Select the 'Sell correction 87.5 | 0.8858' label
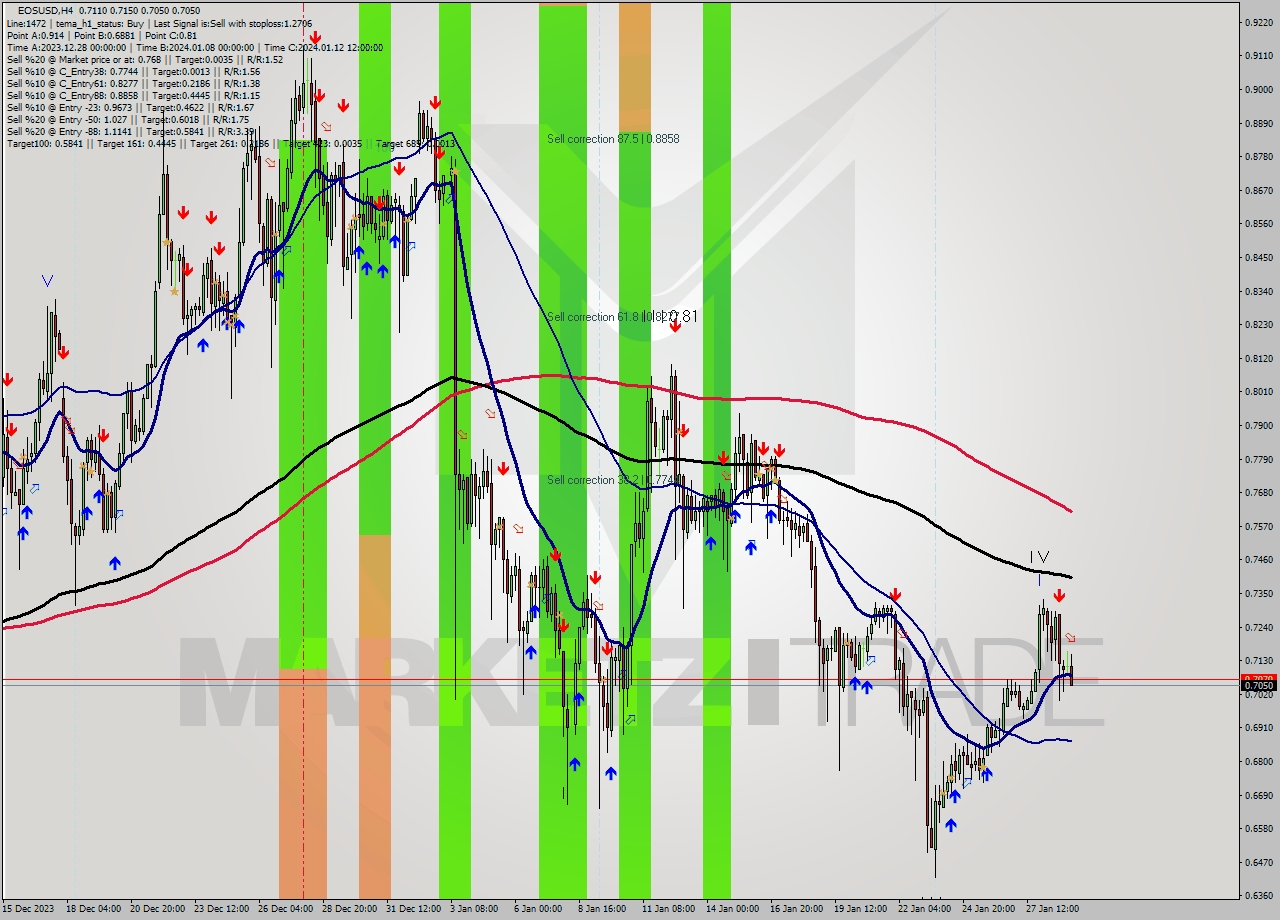1280x920 pixels. pos(613,139)
